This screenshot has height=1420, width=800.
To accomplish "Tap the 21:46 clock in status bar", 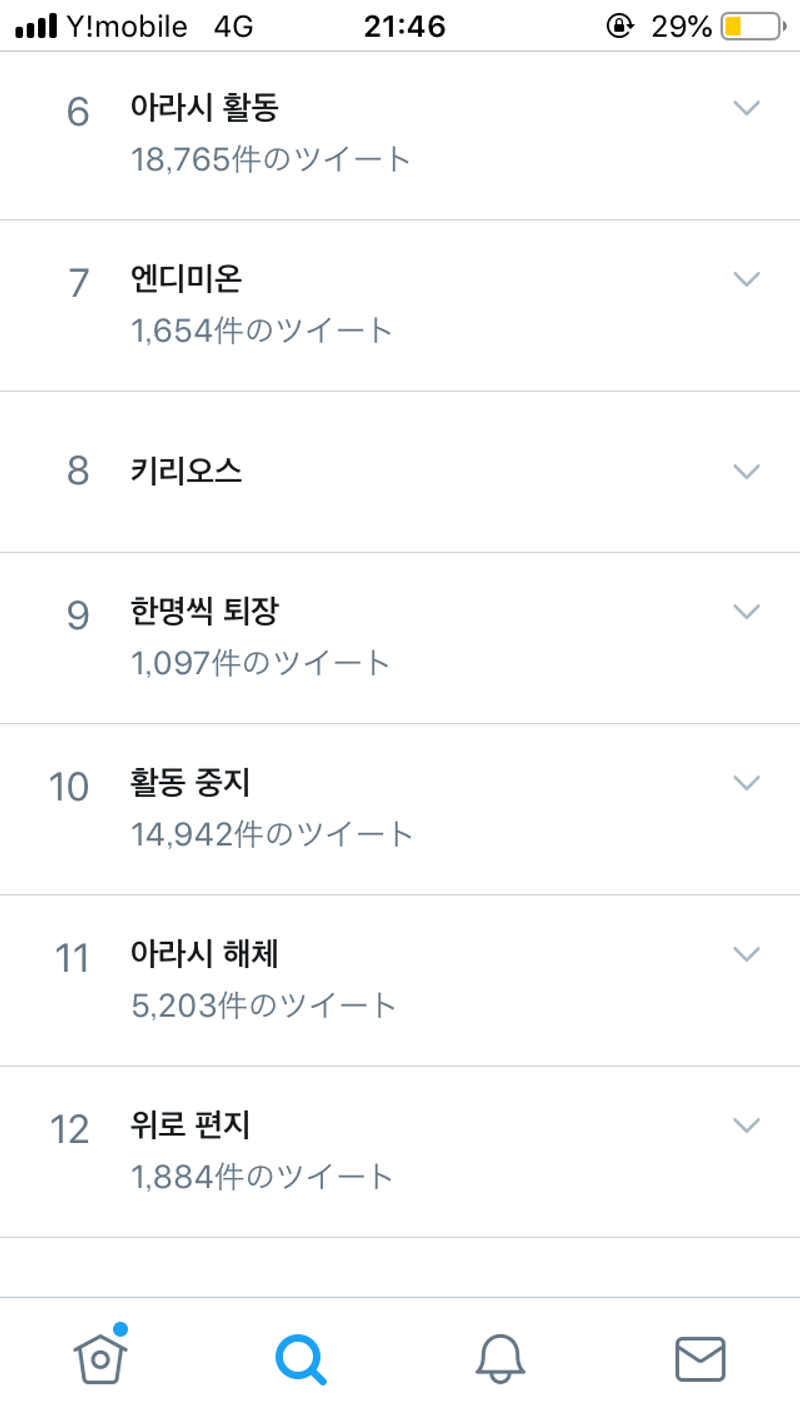I will click(403, 27).
